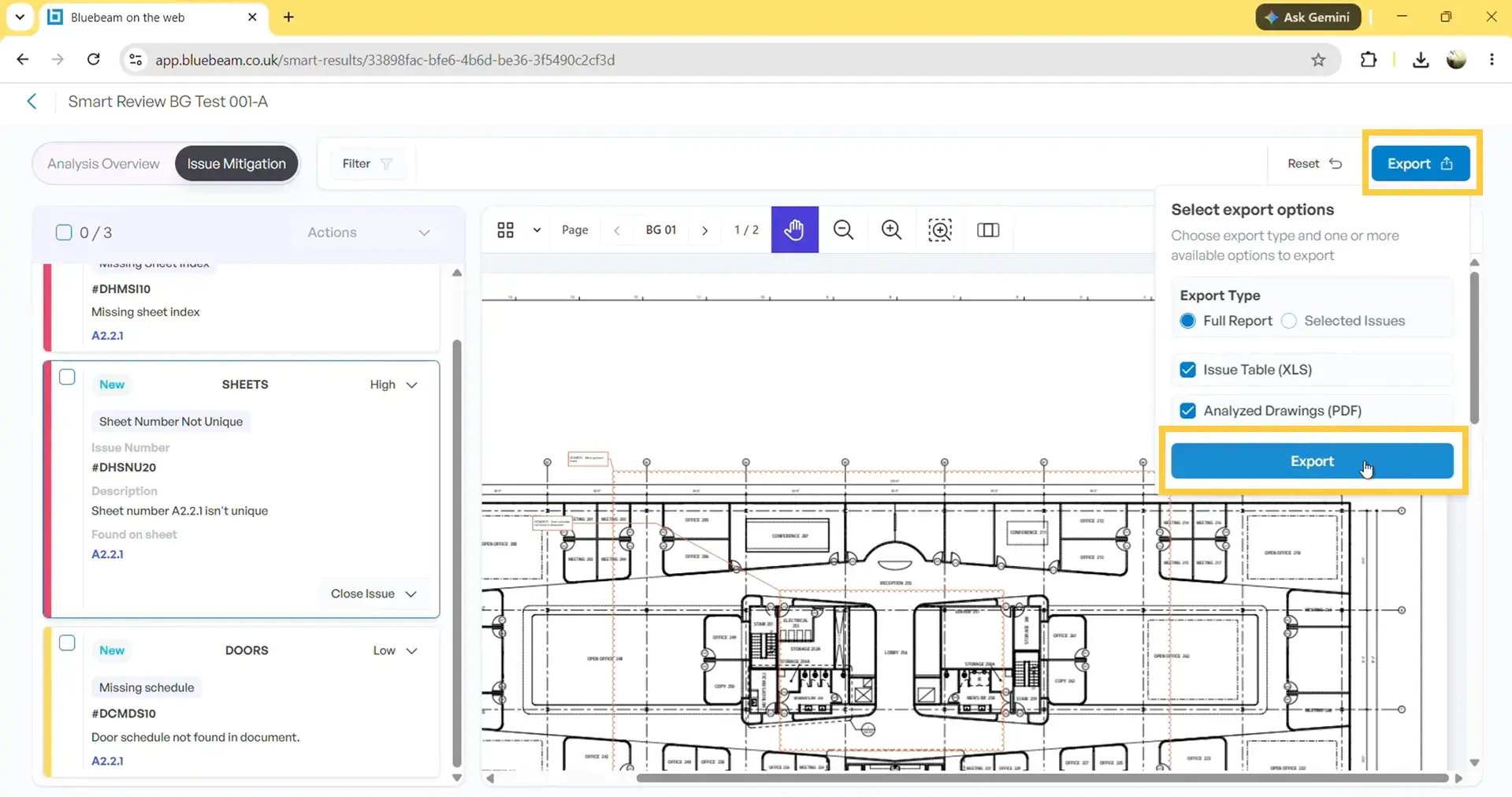Open site information icon in address bar
Viewport: 1512px width, 797px height.
coord(136,59)
